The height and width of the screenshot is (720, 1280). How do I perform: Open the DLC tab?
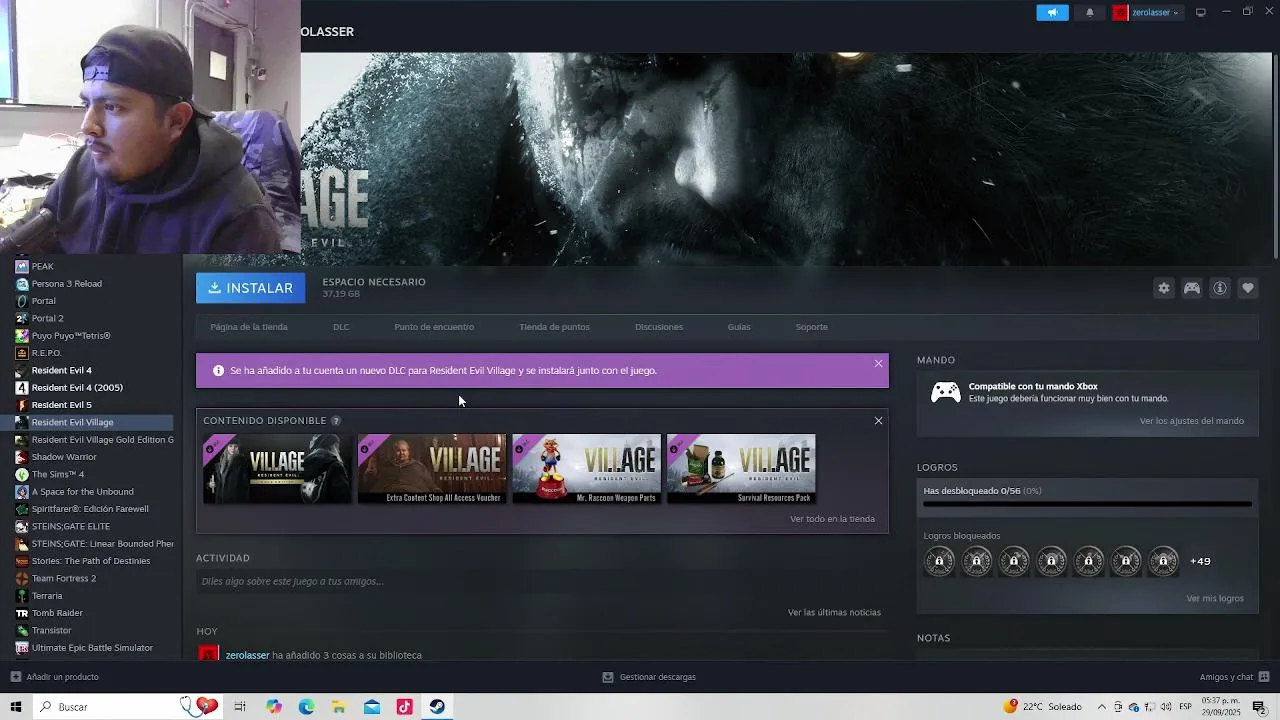(x=341, y=327)
